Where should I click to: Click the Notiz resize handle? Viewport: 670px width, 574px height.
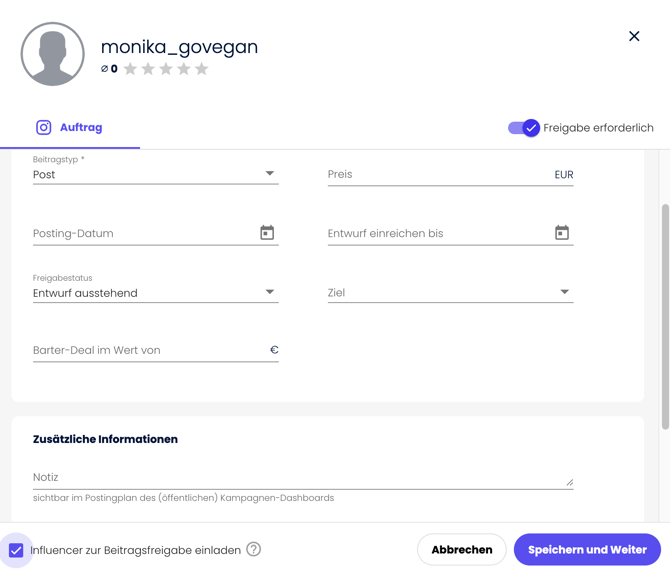[570, 482]
